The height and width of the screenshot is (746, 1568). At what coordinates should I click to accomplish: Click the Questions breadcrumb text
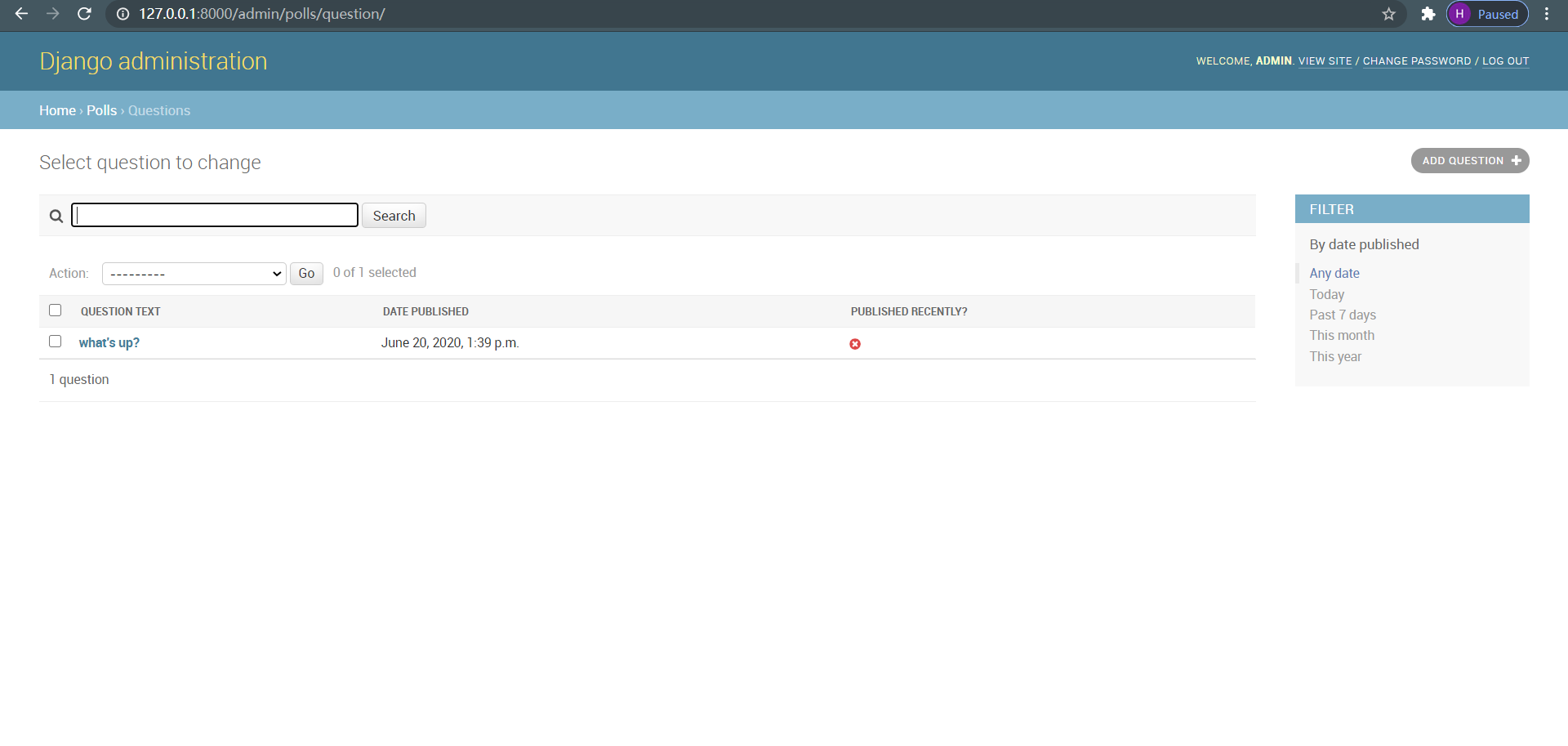(x=159, y=110)
